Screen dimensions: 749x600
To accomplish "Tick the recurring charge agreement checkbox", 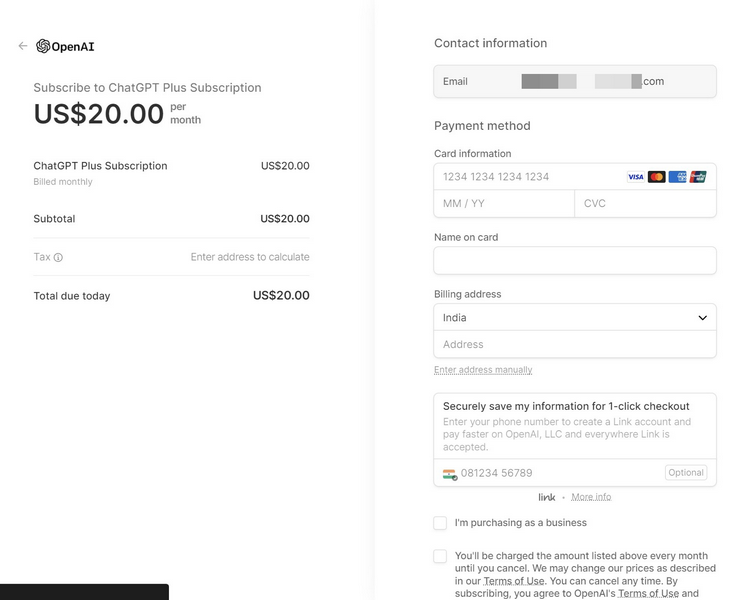I will (x=440, y=556).
